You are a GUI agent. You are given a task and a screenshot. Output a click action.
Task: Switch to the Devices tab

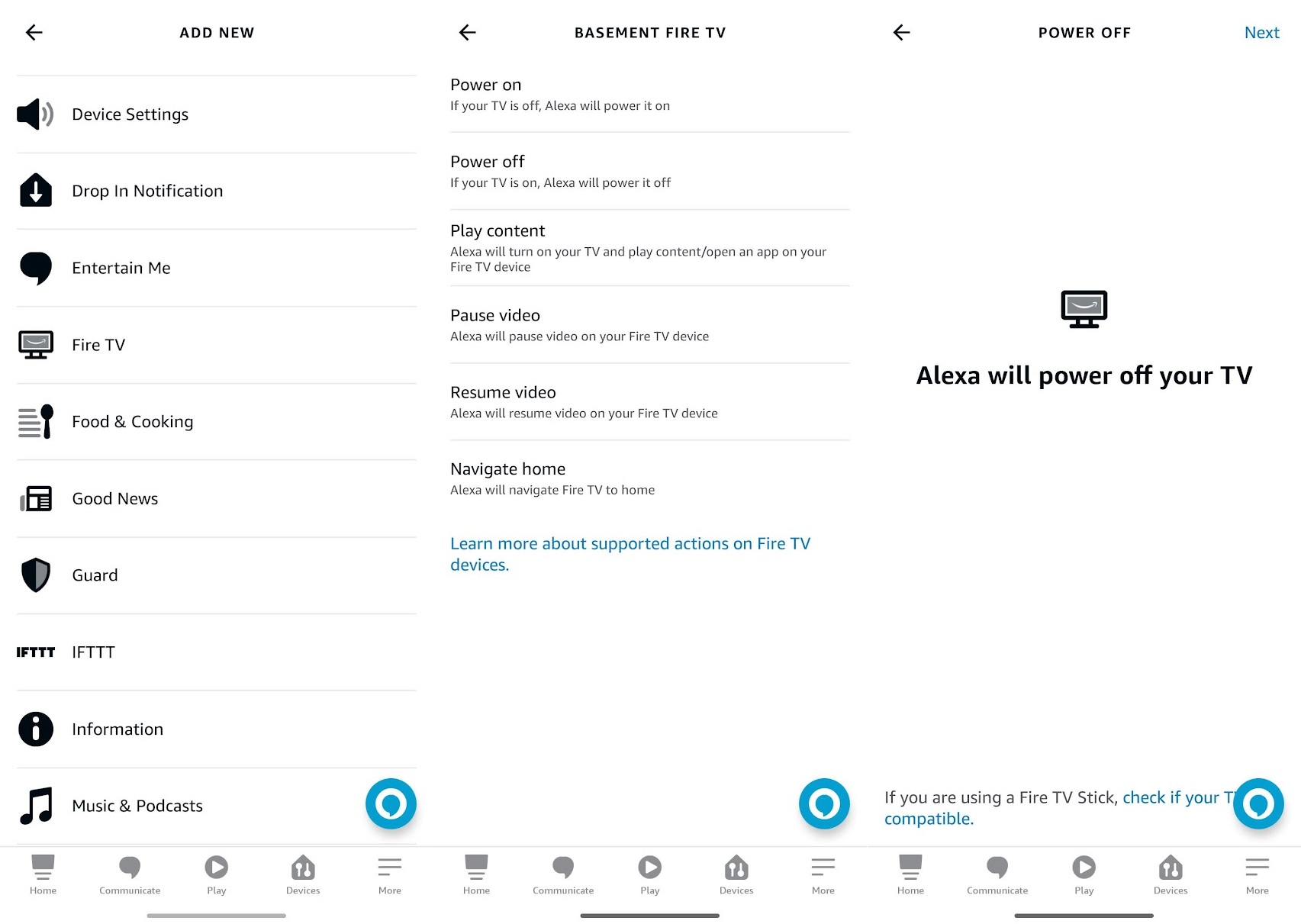(x=303, y=874)
